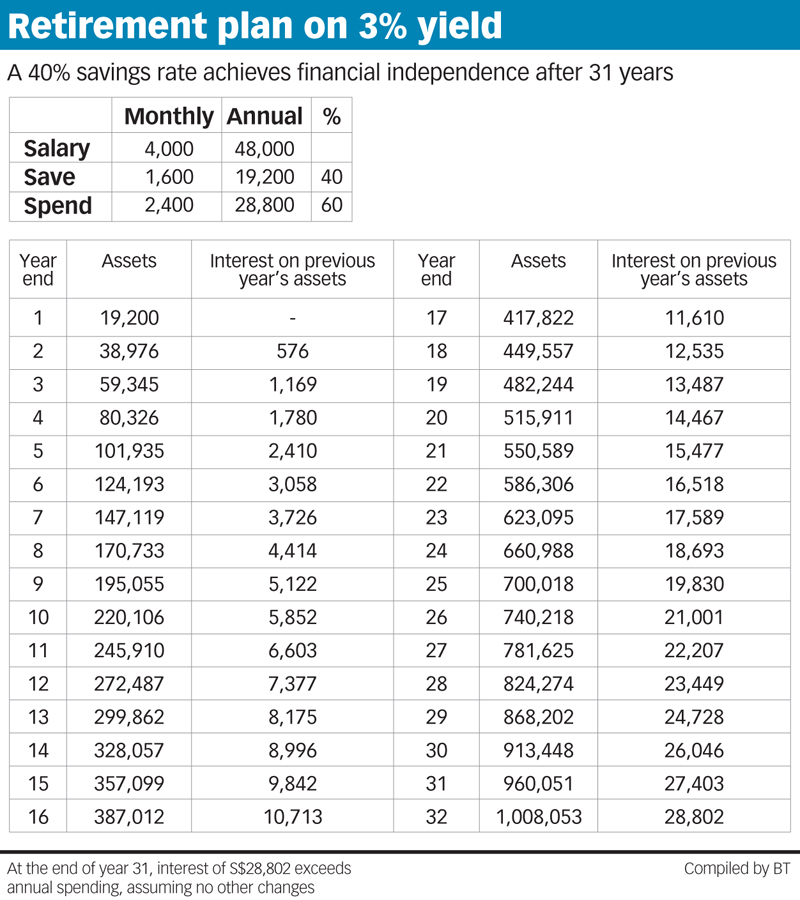Click interest value 27,403 in year 31
This screenshot has width=800, height=900.
(694, 783)
